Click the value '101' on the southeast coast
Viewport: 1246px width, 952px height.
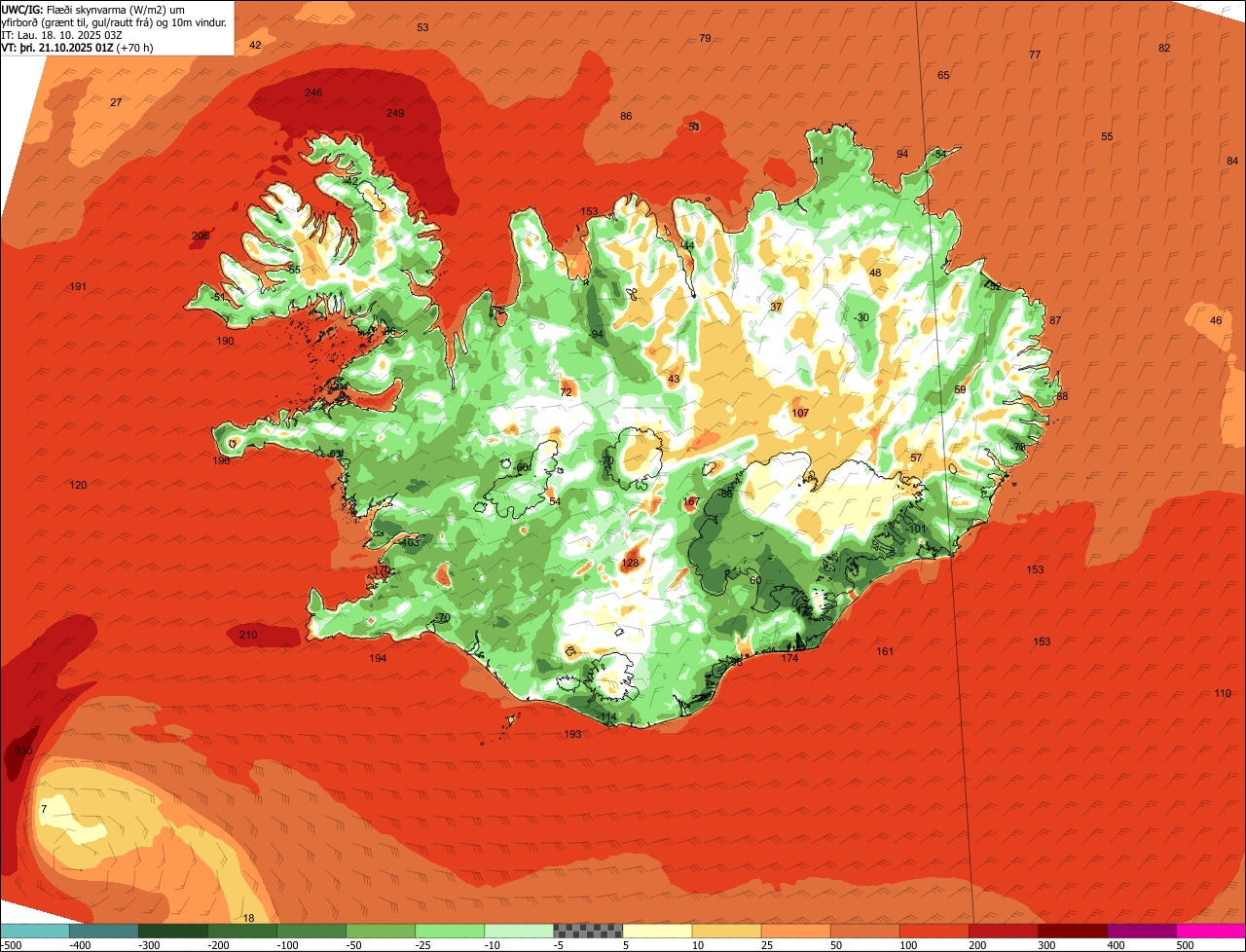tap(917, 529)
